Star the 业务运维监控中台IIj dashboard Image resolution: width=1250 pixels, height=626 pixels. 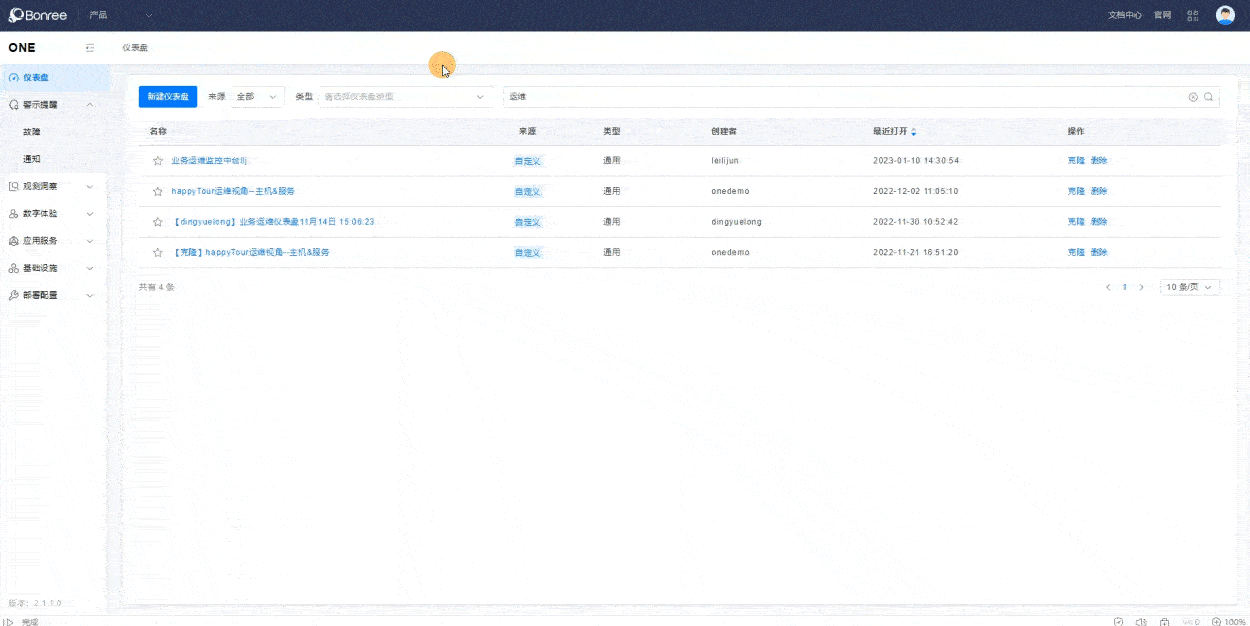pos(157,161)
